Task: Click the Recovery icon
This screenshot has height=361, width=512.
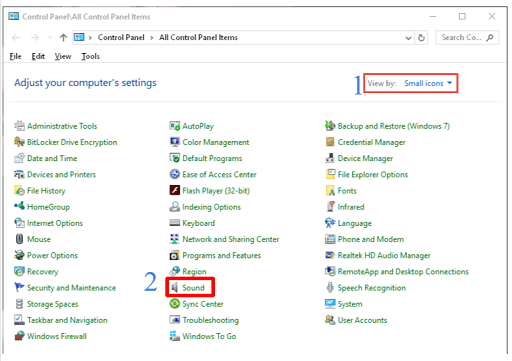Action: tap(19, 271)
